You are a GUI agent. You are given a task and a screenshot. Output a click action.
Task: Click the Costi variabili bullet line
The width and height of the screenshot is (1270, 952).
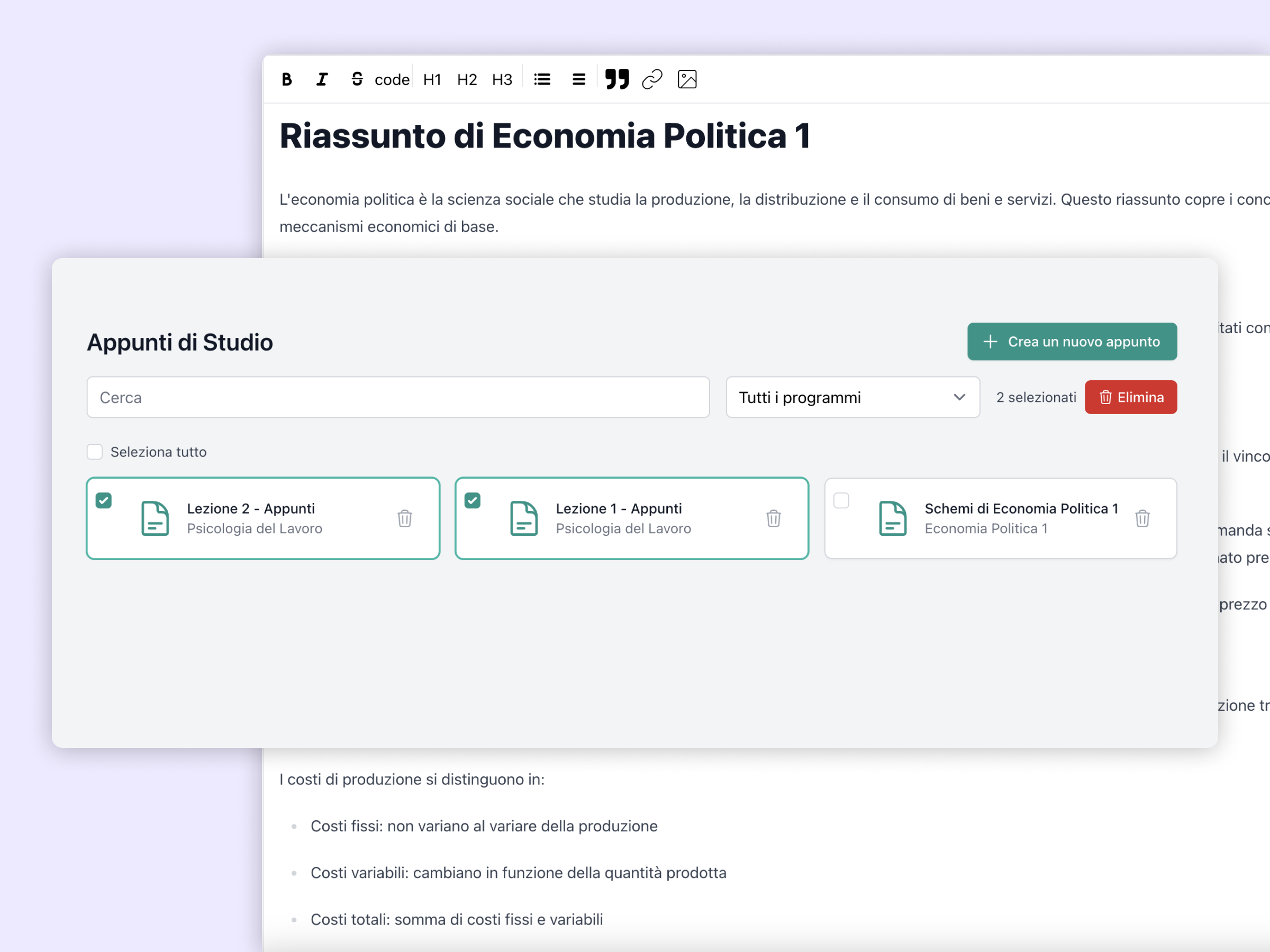tap(519, 872)
